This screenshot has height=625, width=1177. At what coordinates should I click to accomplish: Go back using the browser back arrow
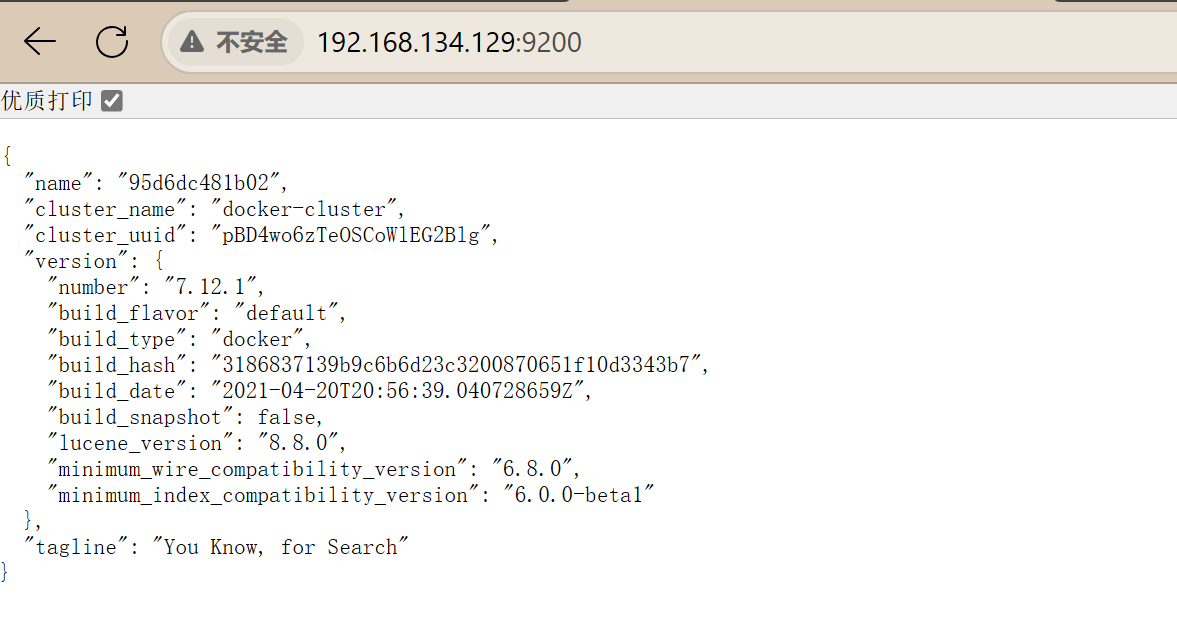tap(40, 42)
